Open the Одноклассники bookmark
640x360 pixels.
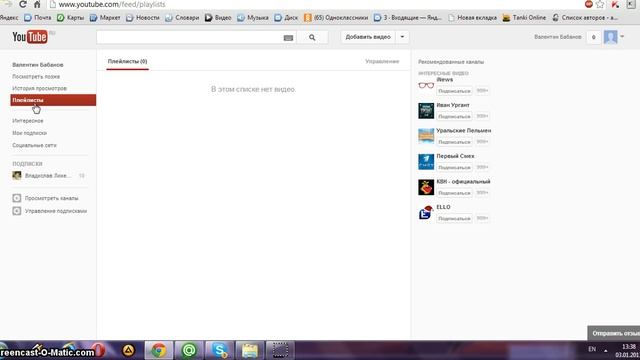coord(336,18)
